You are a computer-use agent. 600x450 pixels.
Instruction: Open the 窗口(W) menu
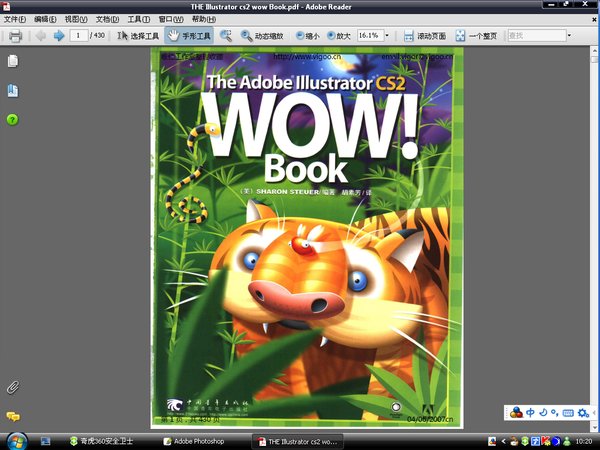click(x=171, y=19)
